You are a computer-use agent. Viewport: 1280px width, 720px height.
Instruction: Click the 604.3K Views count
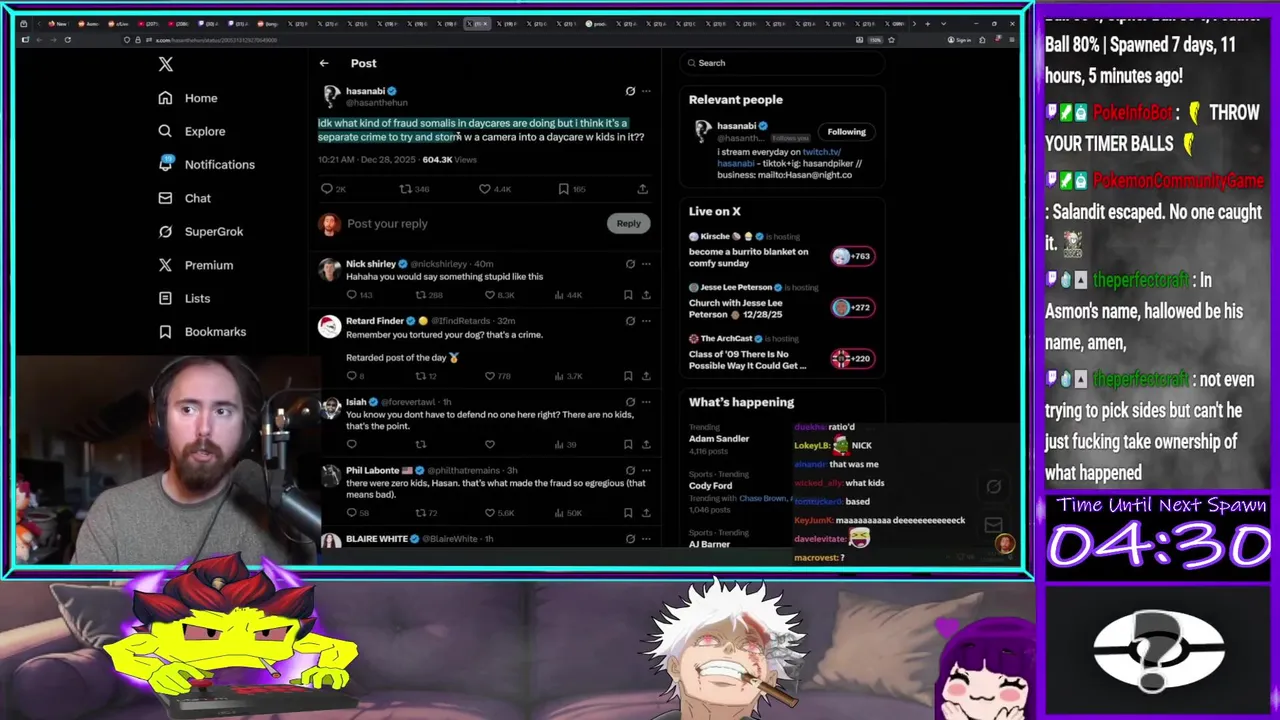pyautogui.click(x=449, y=160)
